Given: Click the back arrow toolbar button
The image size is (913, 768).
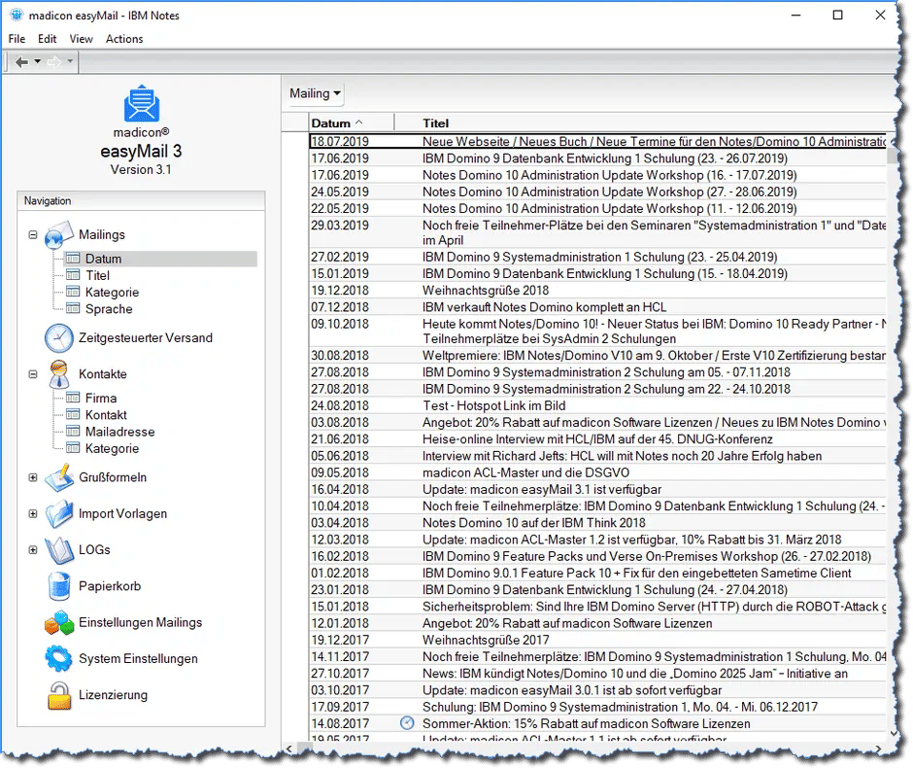Looking at the screenshot, I should click(22, 62).
